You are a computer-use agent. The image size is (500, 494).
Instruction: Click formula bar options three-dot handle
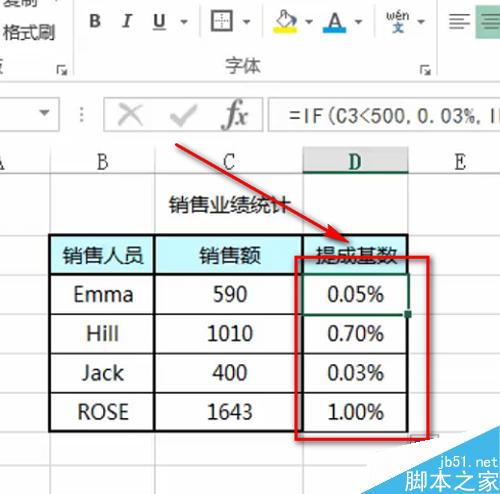coord(81,115)
